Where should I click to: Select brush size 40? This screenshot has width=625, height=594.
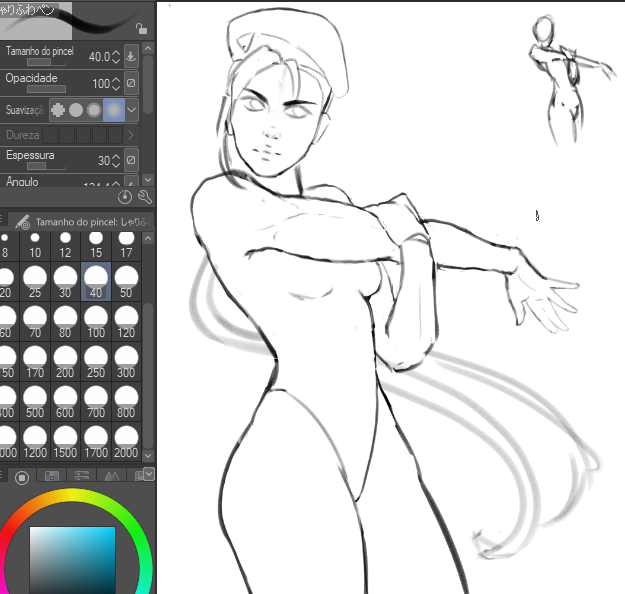pyautogui.click(x=96, y=281)
